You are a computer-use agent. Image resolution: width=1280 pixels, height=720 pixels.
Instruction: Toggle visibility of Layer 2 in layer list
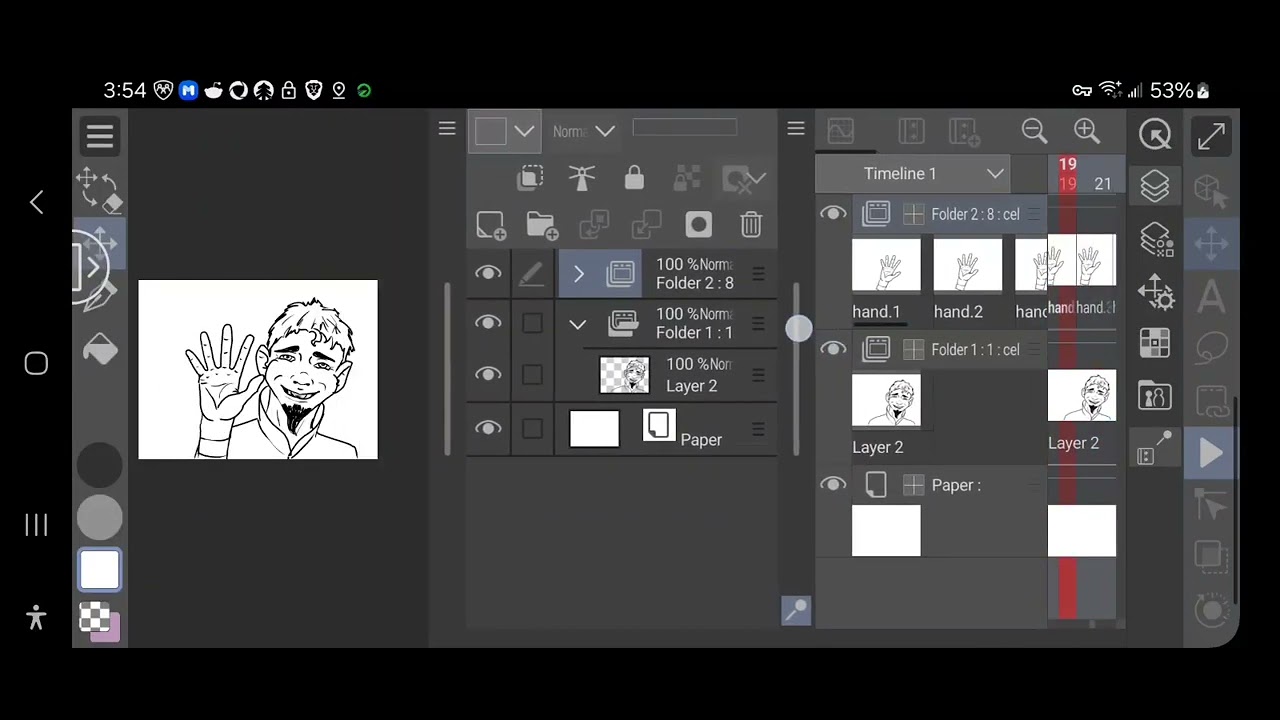[488, 373]
